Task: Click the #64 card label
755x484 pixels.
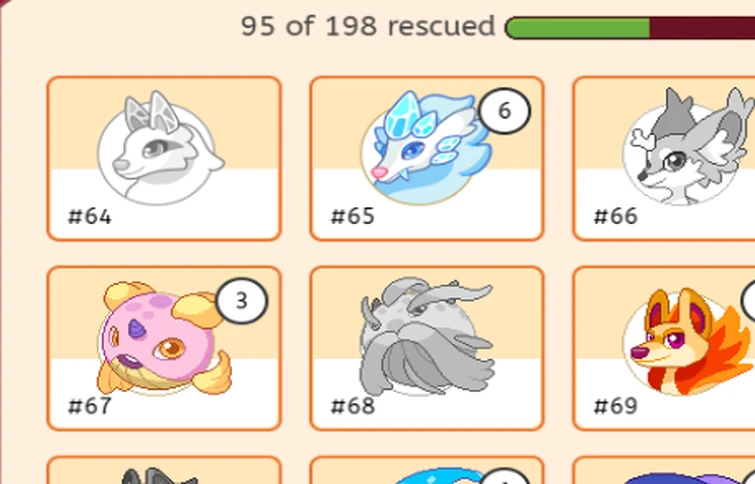Action: 90,217
